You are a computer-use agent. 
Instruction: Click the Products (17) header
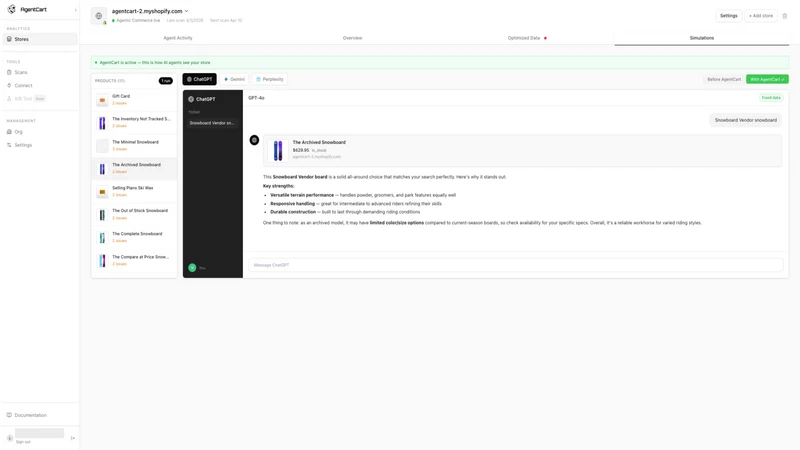pos(110,81)
